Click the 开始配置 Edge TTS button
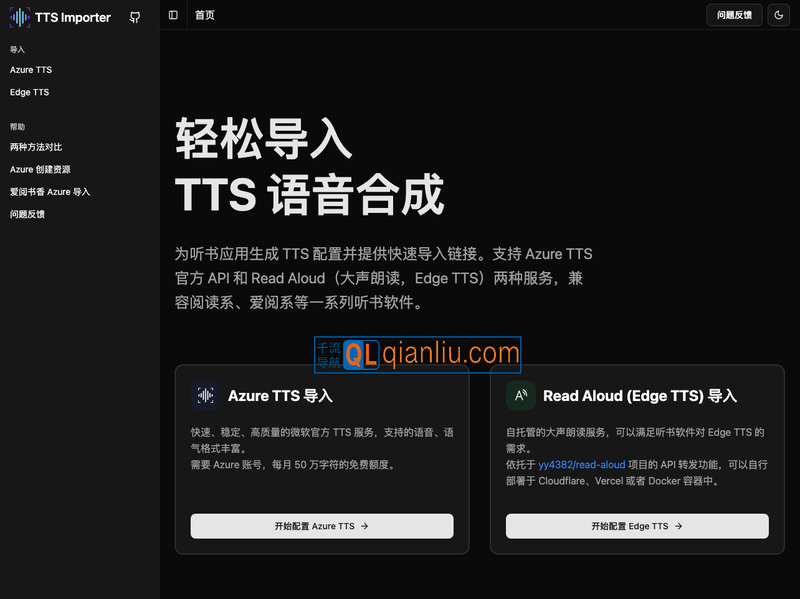 tap(637, 526)
